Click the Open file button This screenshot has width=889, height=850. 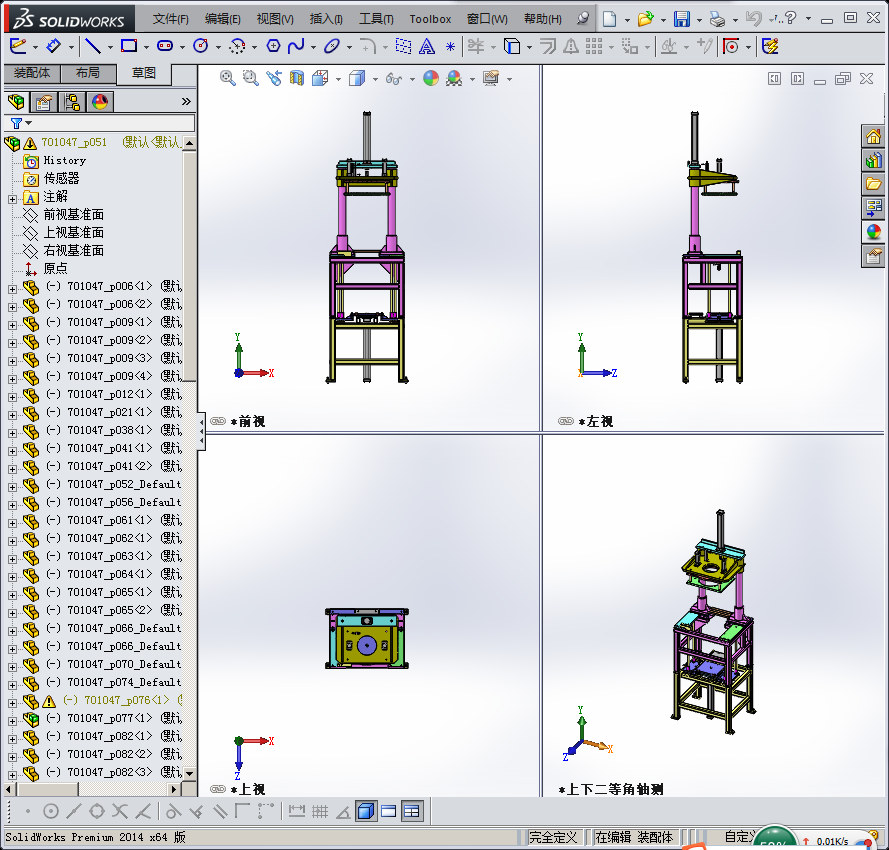645,19
